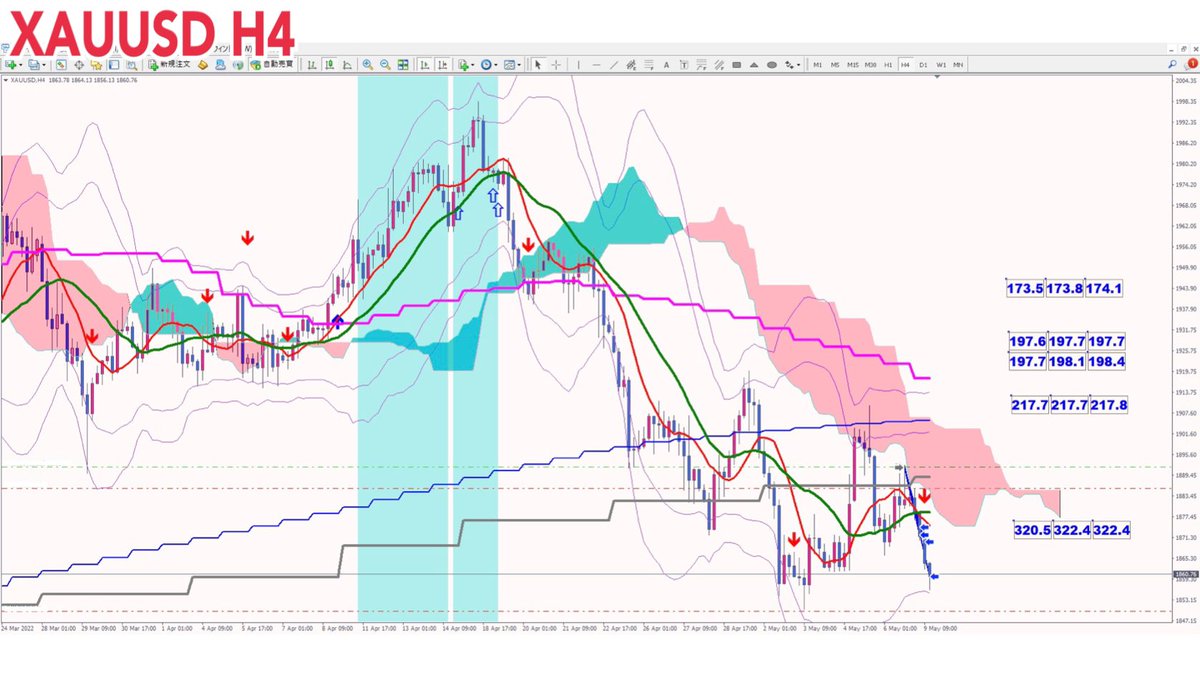Viewport: 1200px width, 675px height.
Task: Expand the arrows objects dropdown
Action: pos(793,65)
